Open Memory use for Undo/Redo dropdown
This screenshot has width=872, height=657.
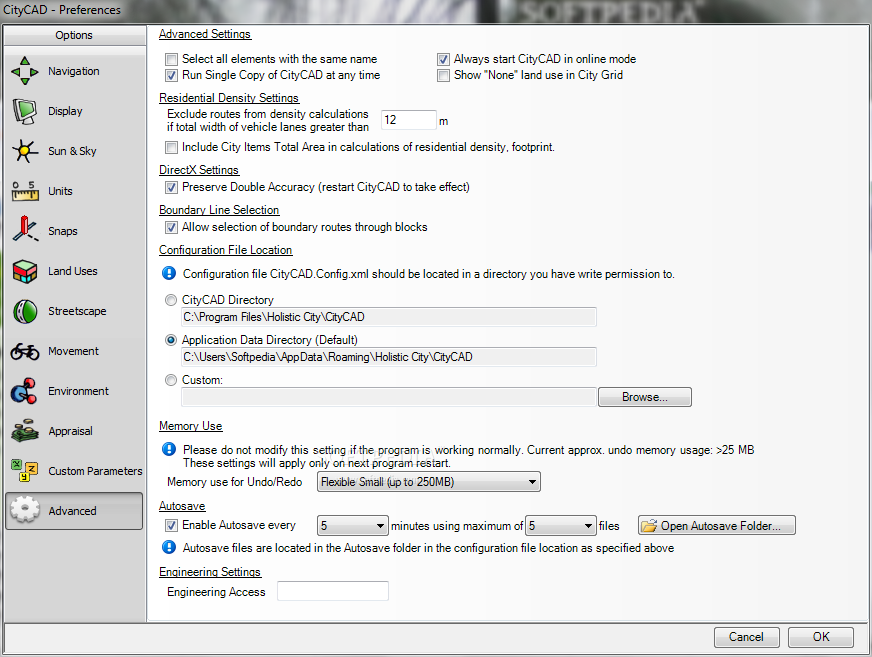coord(428,482)
